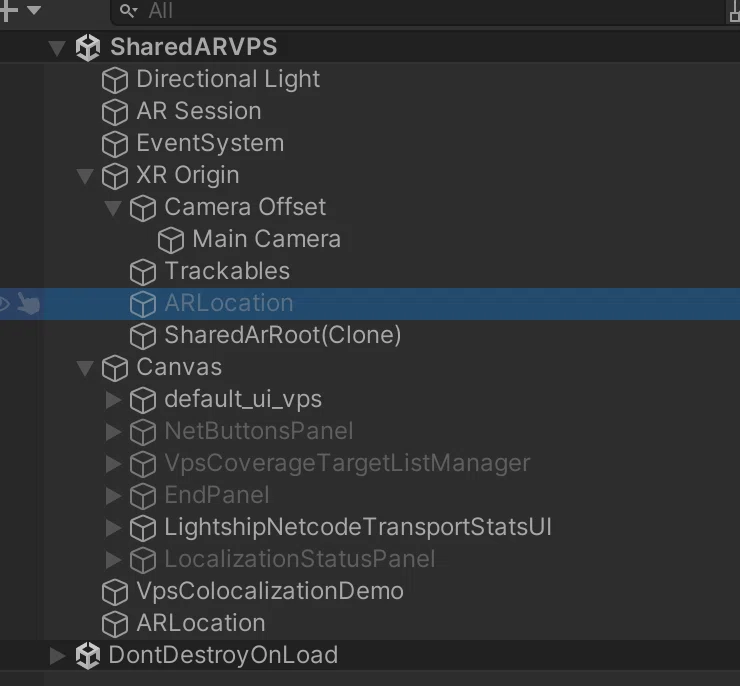Viewport: 740px width, 686px height.
Task: Click the cube icon beside VpsColocalizationDemo
Action: (x=115, y=592)
